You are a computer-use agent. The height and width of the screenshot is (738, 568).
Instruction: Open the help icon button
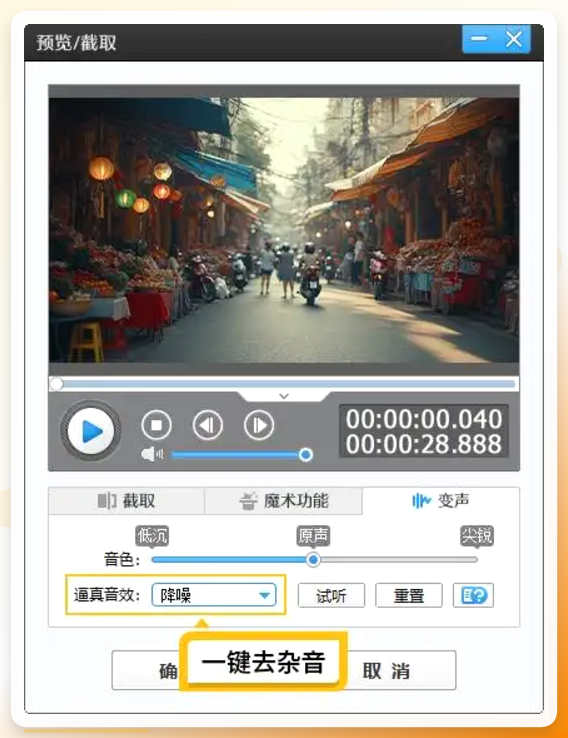click(x=473, y=595)
